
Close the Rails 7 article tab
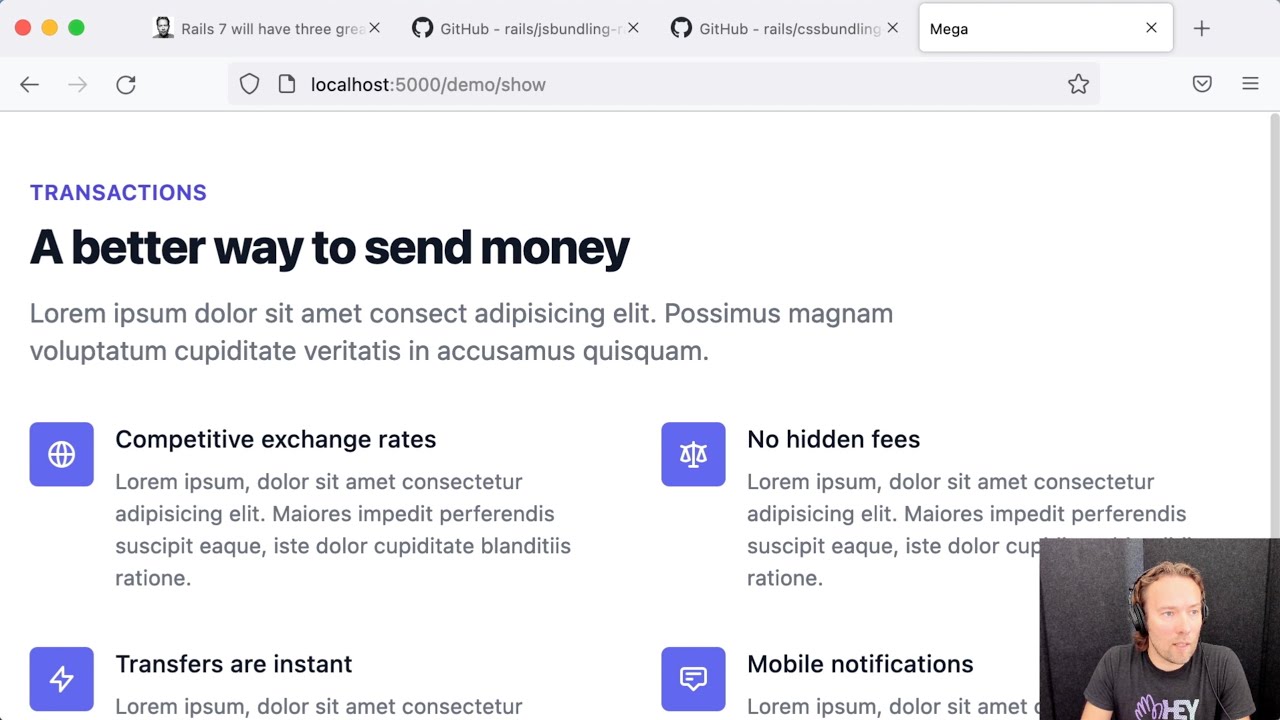tap(374, 29)
